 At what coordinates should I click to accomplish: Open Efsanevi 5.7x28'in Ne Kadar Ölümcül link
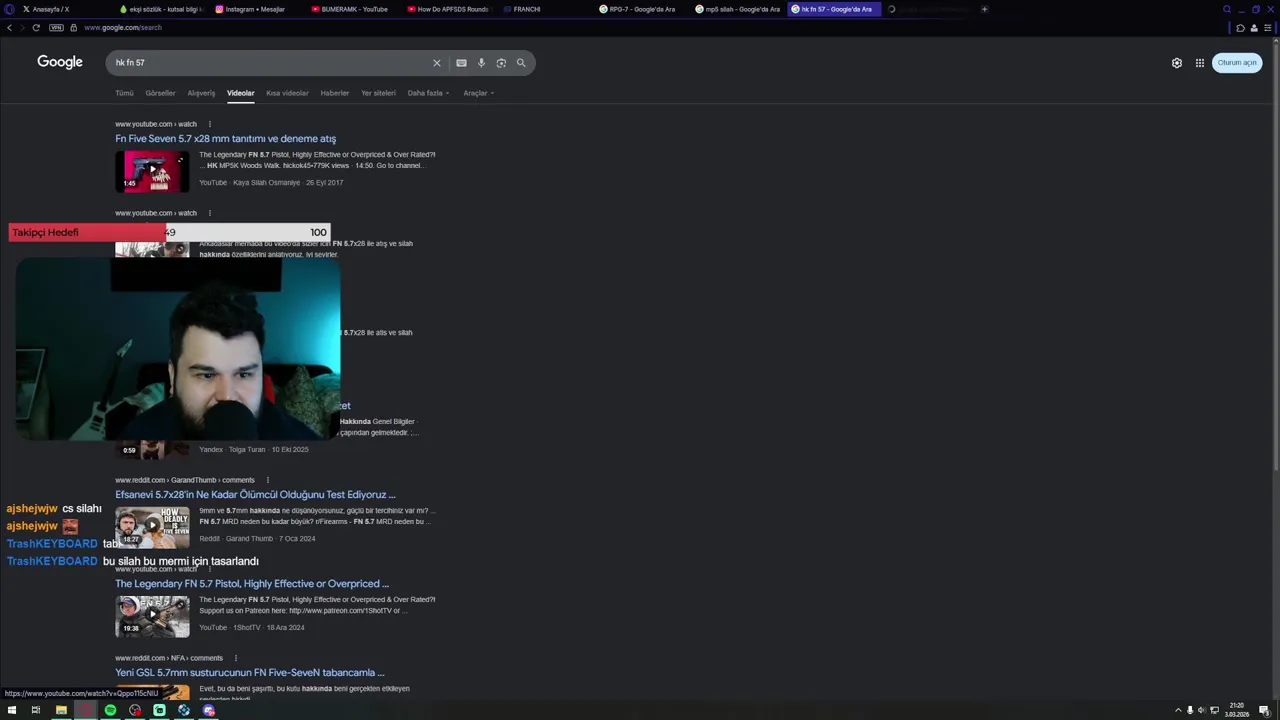tap(255, 494)
